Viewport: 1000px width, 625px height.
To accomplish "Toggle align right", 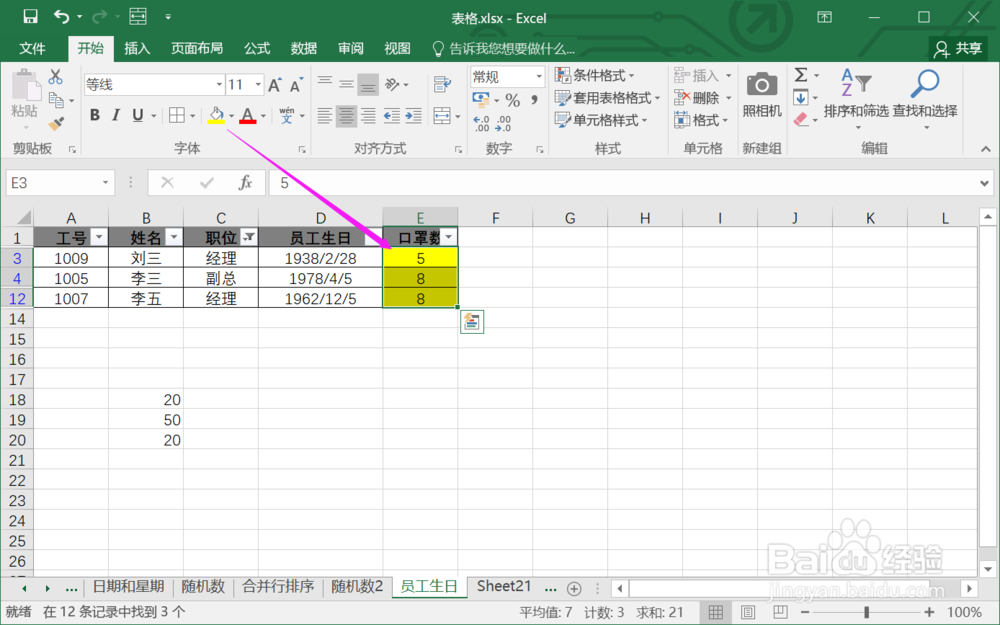I will pyautogui.click(x=368, y=116).
